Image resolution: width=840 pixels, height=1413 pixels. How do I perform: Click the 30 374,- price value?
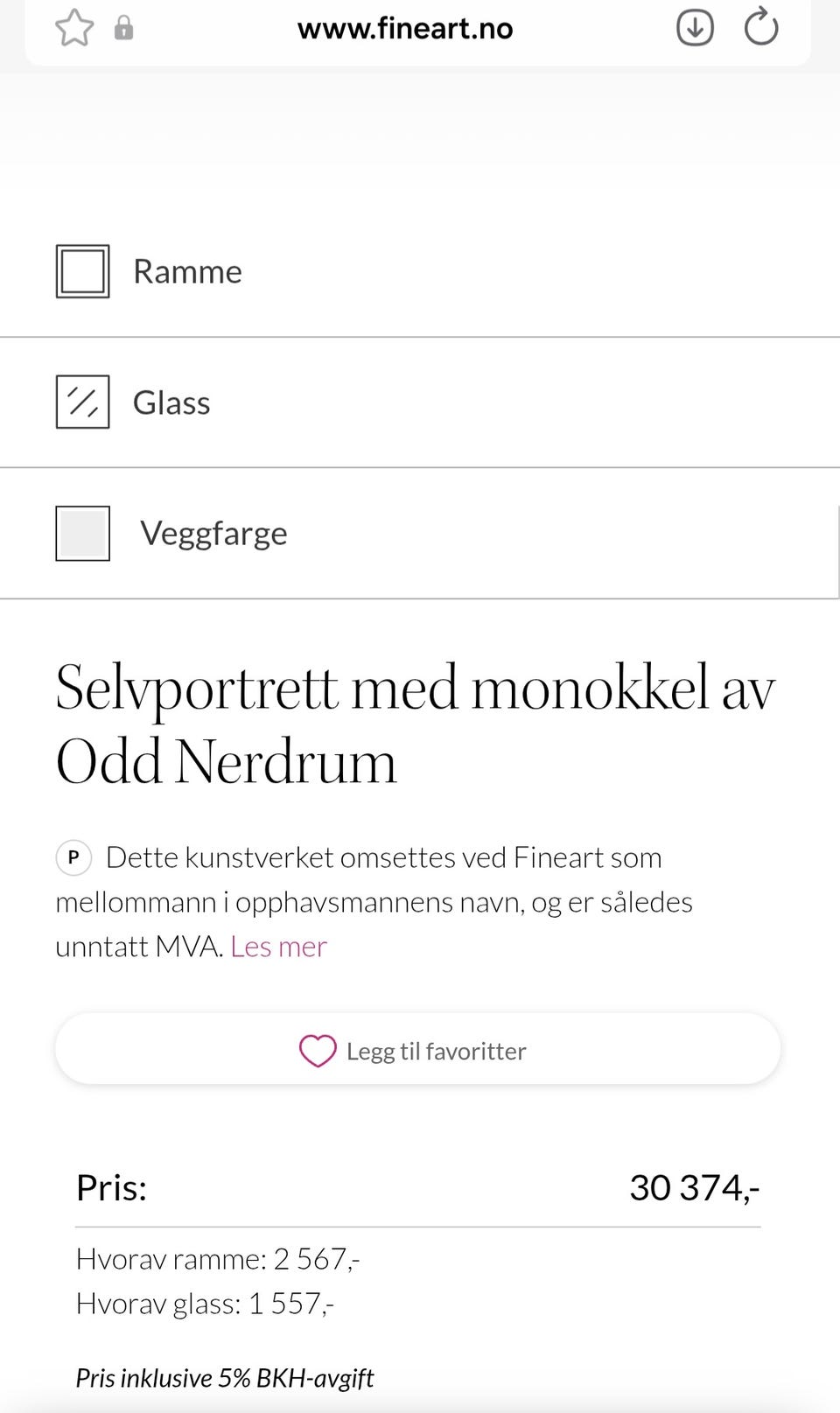click(x=694, y=1188)
